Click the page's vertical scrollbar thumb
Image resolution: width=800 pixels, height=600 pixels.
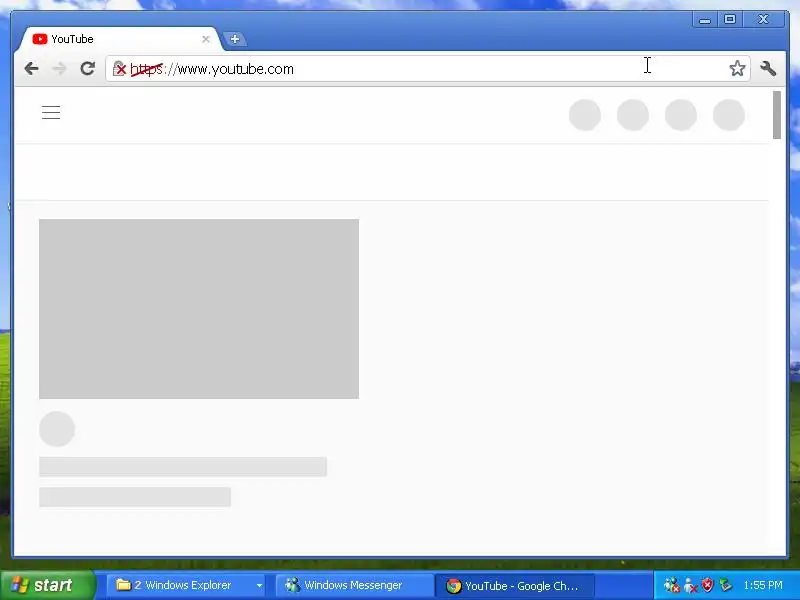point(777,115)
